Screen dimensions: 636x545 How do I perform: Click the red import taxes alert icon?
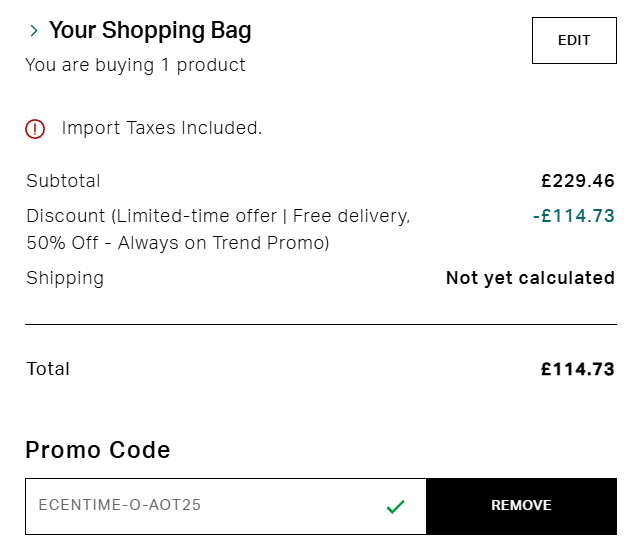(x=35, y=128)
